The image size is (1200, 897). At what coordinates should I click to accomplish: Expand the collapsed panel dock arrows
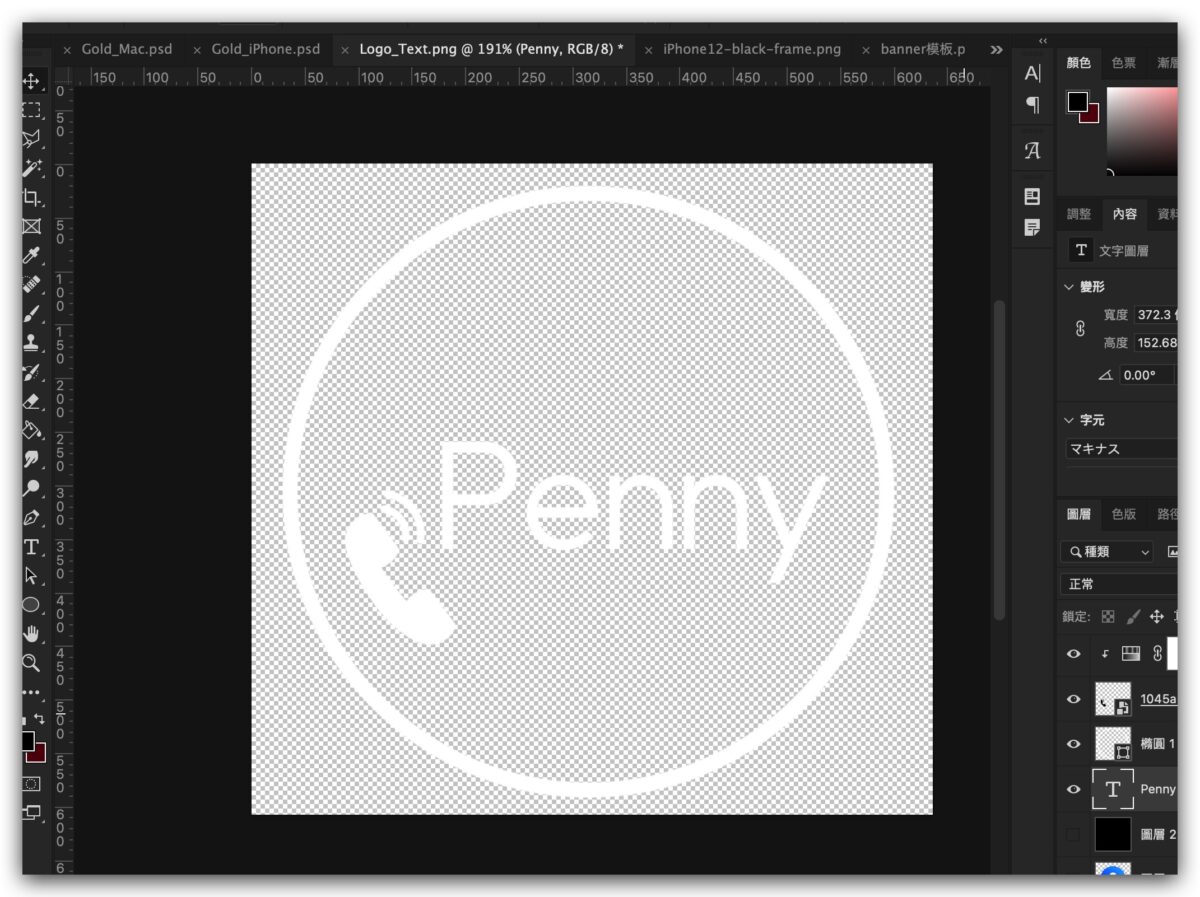(x=1043, y=41)
